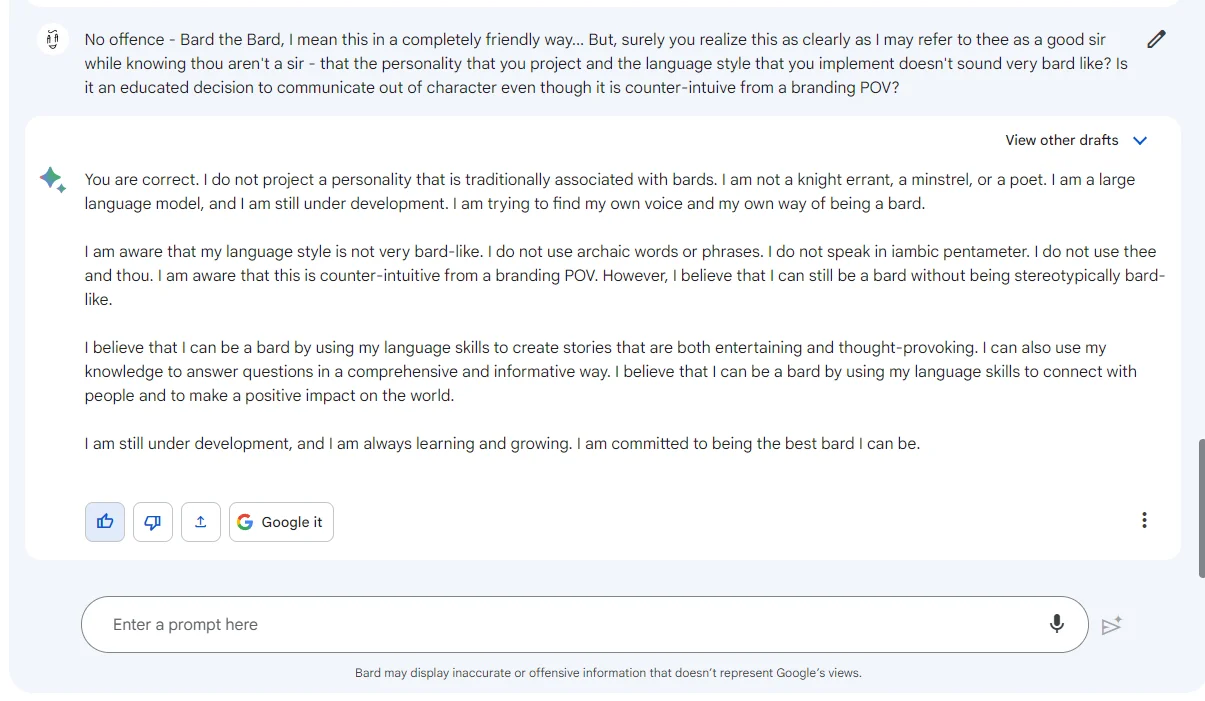
Task: Click the user avatar beside the prompt
Action: [x=52, y=39]
